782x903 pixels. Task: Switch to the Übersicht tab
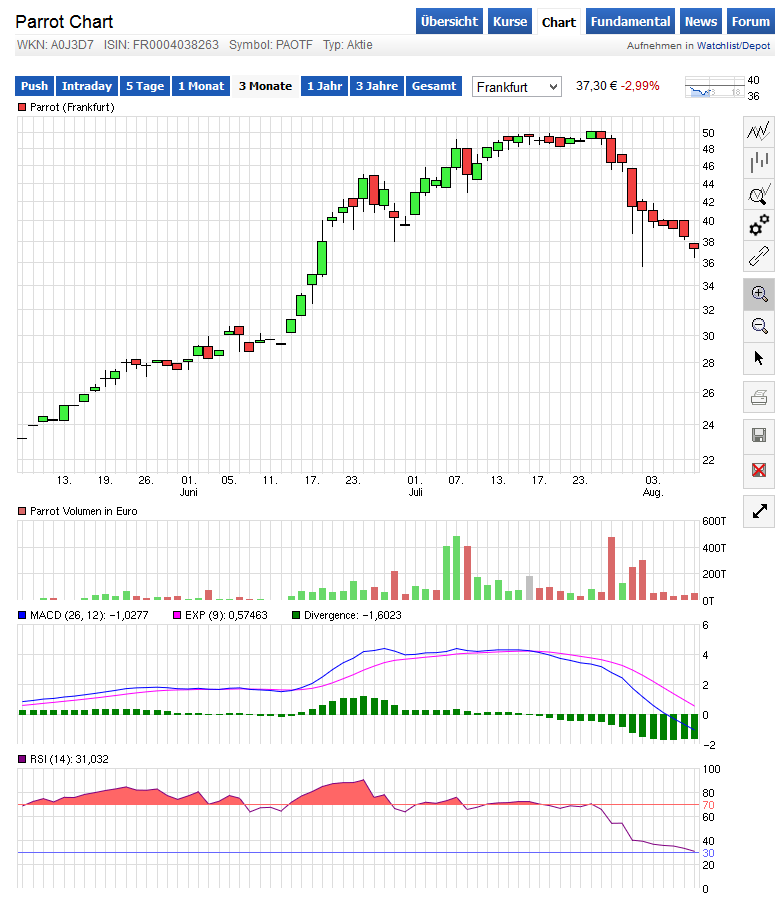449,21
